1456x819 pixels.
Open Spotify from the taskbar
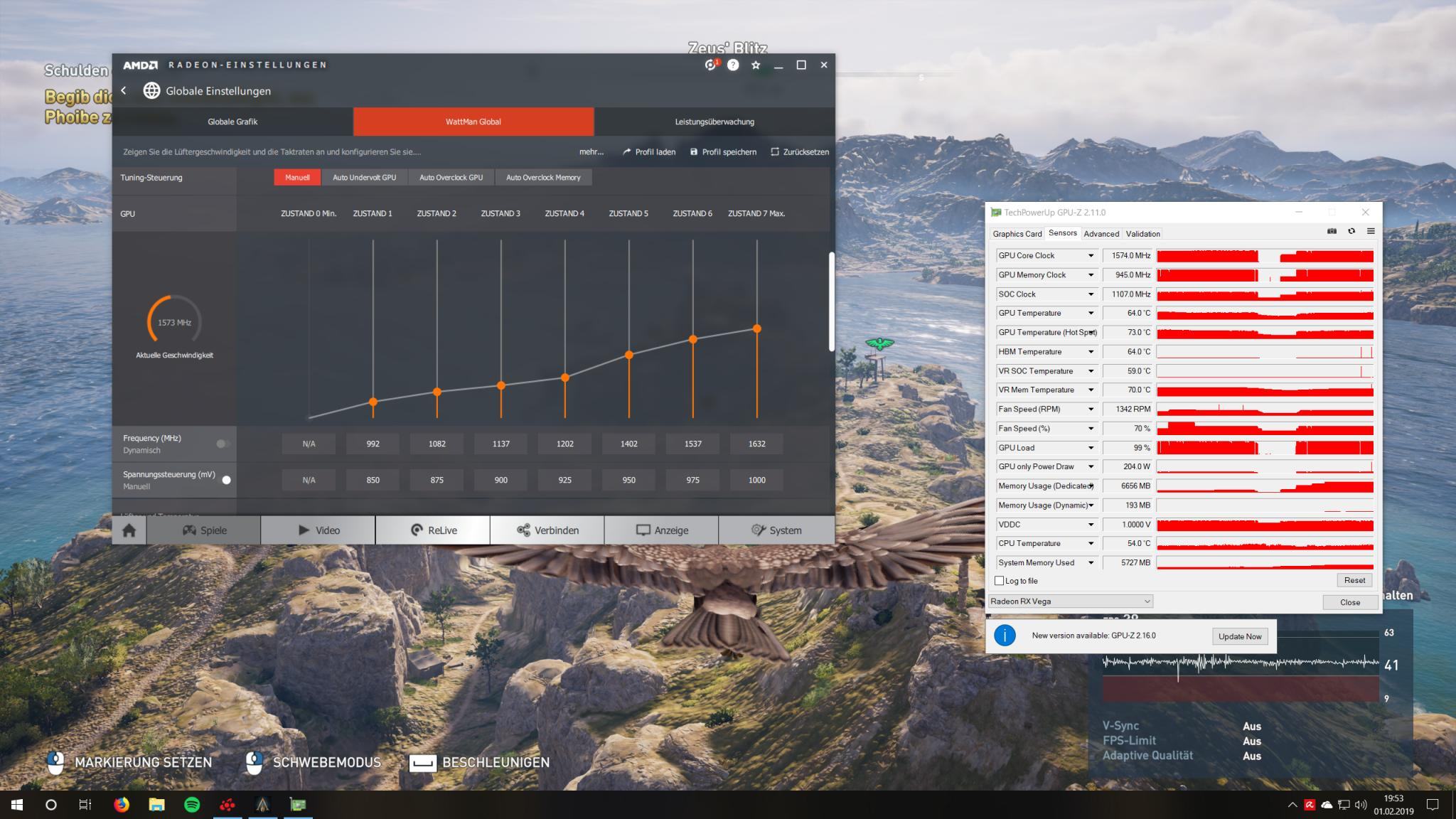pos(192,805)
